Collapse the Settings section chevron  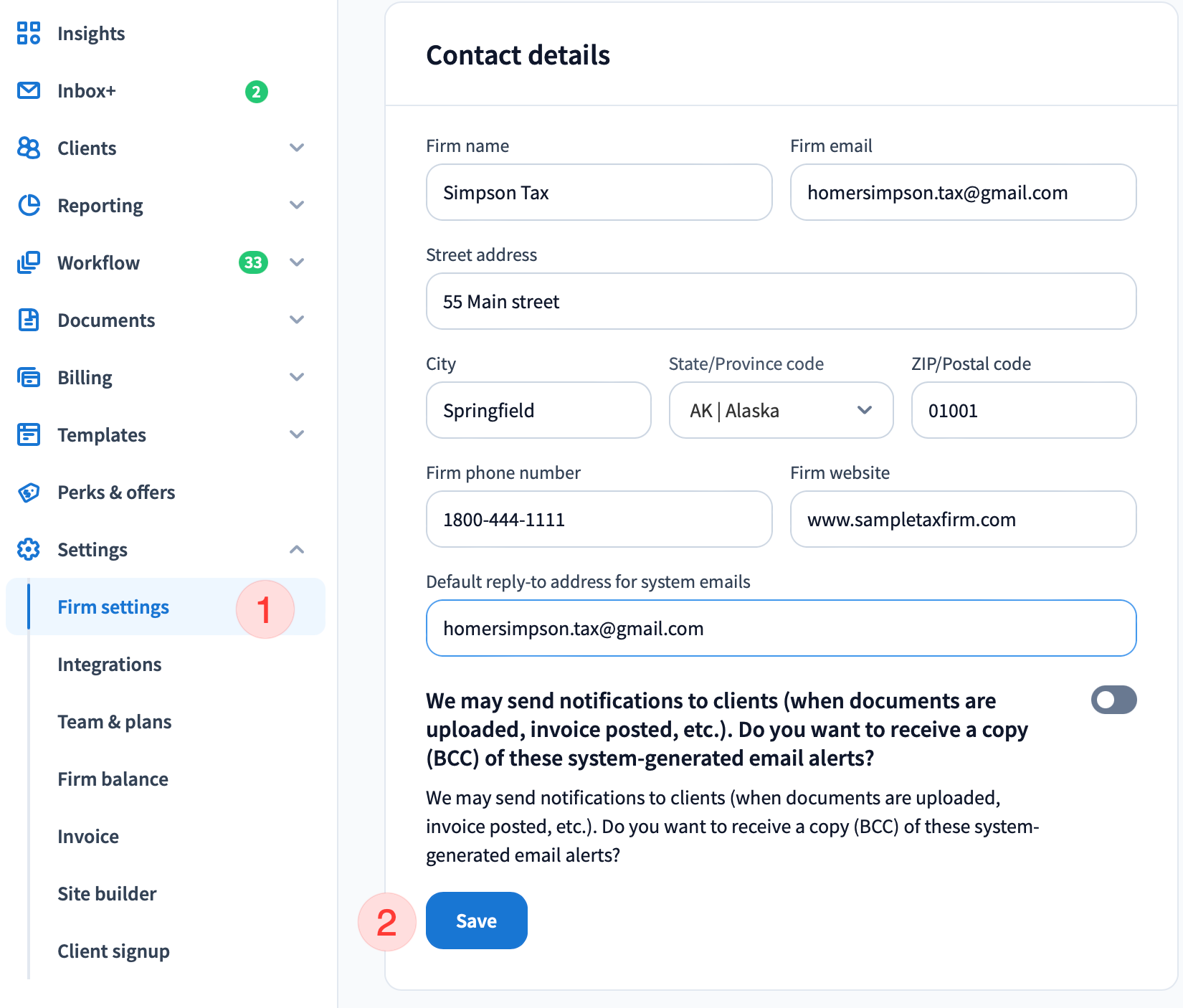(x=297, y=549)
